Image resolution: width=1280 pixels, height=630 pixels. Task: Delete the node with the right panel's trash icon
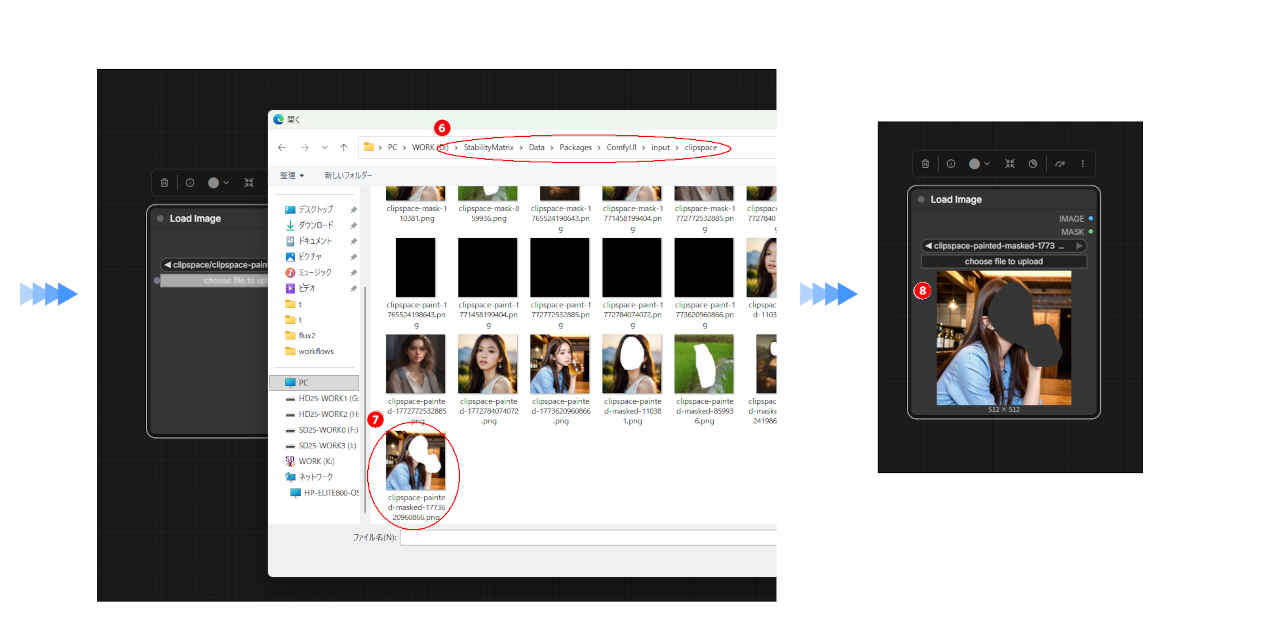tap(925, 163)
